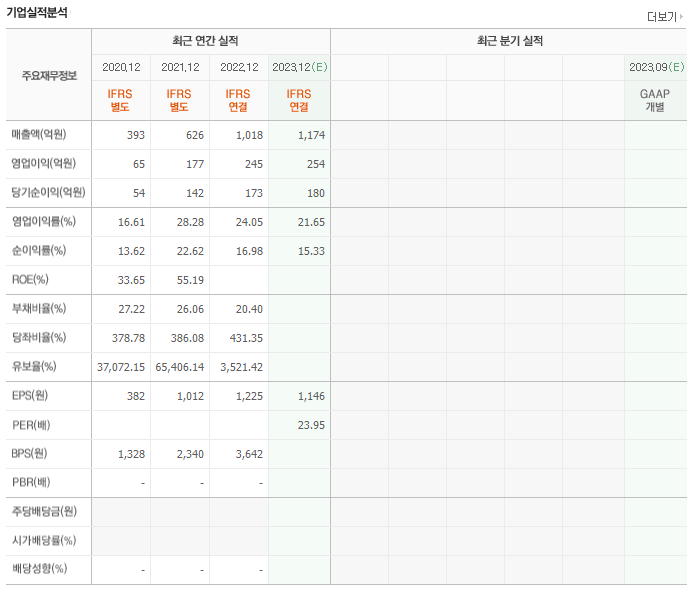Select the 2023.09(E) column header
The height and width of the screenshot is (589, 687).
click(656, 67)
